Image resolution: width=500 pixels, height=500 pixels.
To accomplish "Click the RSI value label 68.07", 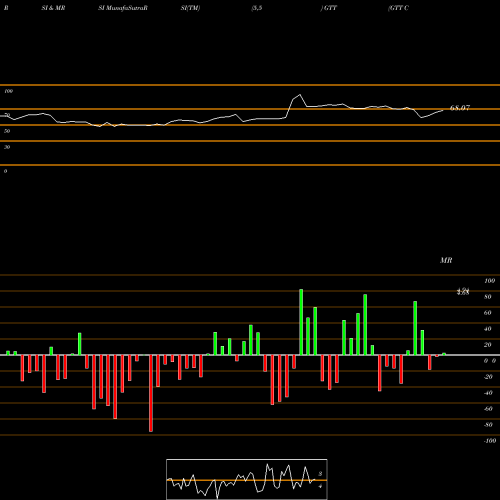I will pyautogui.click(x=460, y=108).
